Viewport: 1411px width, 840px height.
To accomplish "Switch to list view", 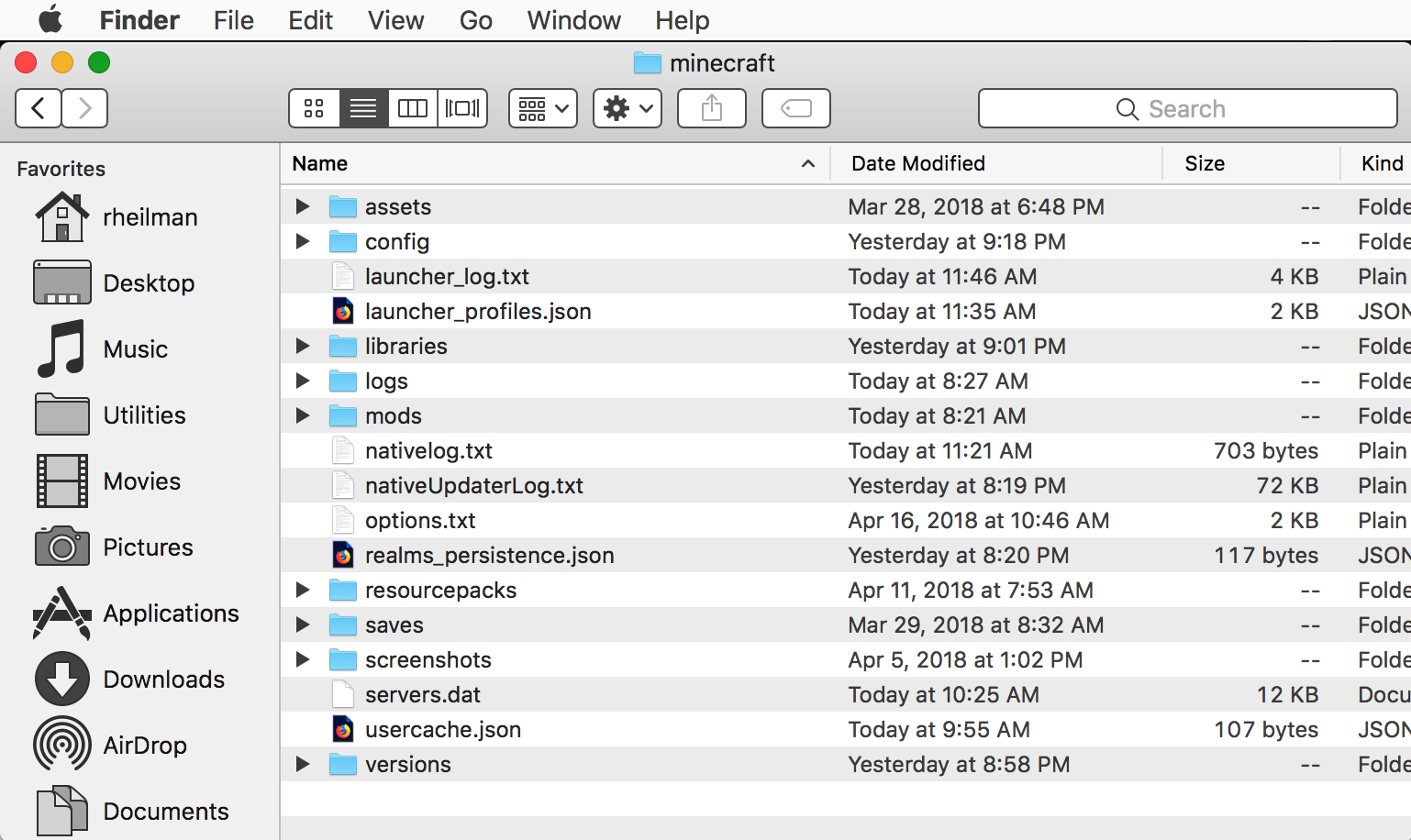I will 363,108.
